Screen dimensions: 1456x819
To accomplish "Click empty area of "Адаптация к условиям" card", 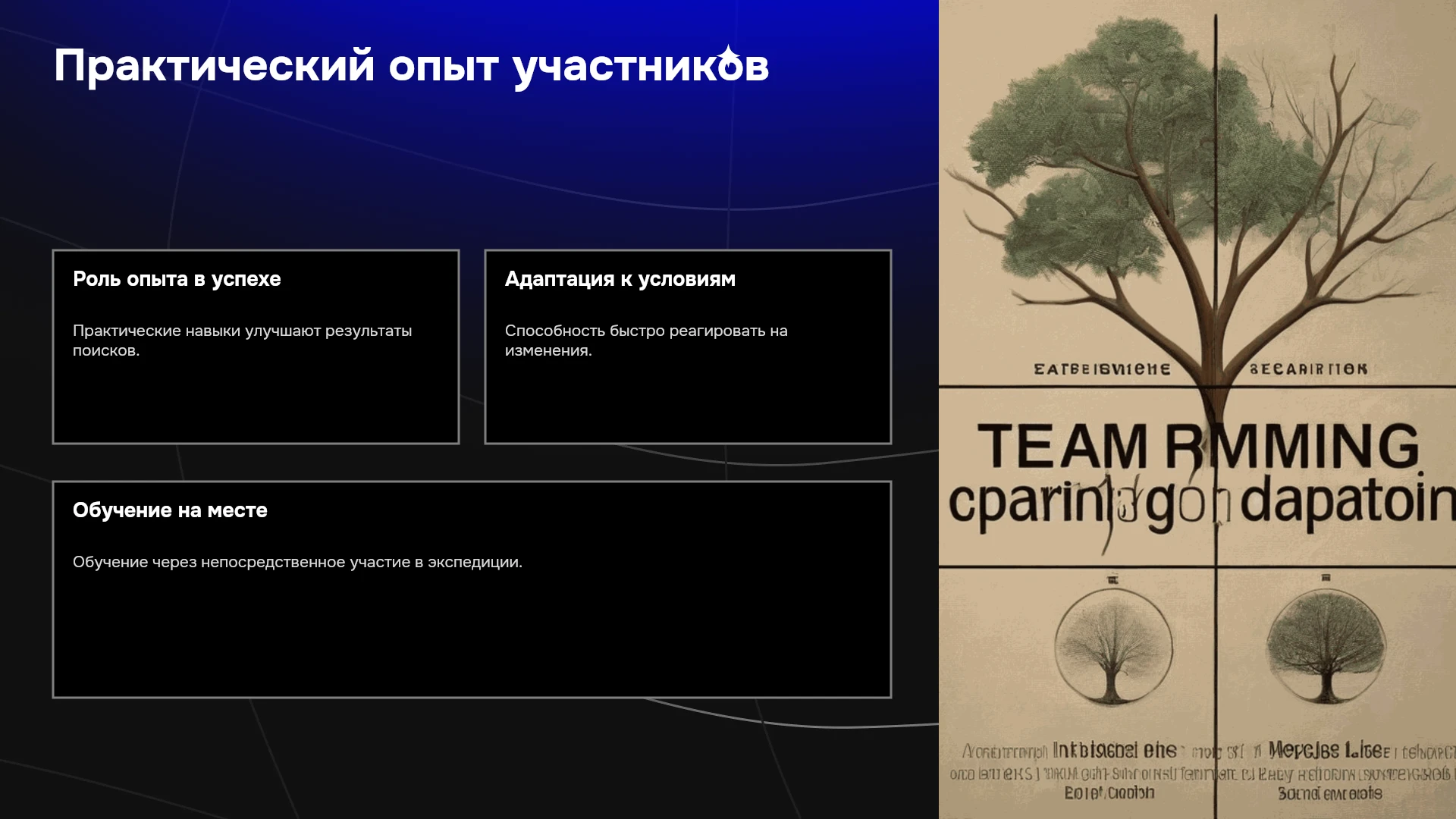I will (688, 402).
